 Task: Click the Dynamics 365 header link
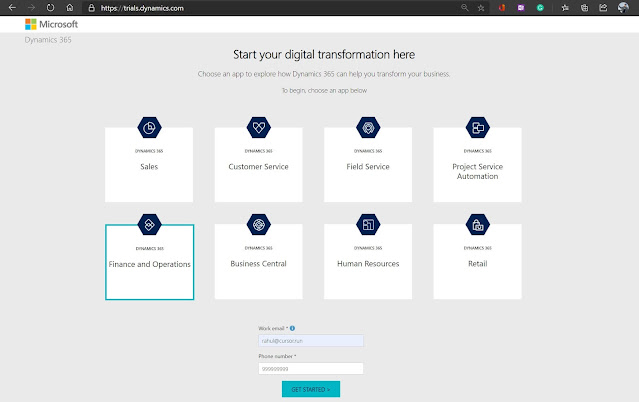pos(48,40)
